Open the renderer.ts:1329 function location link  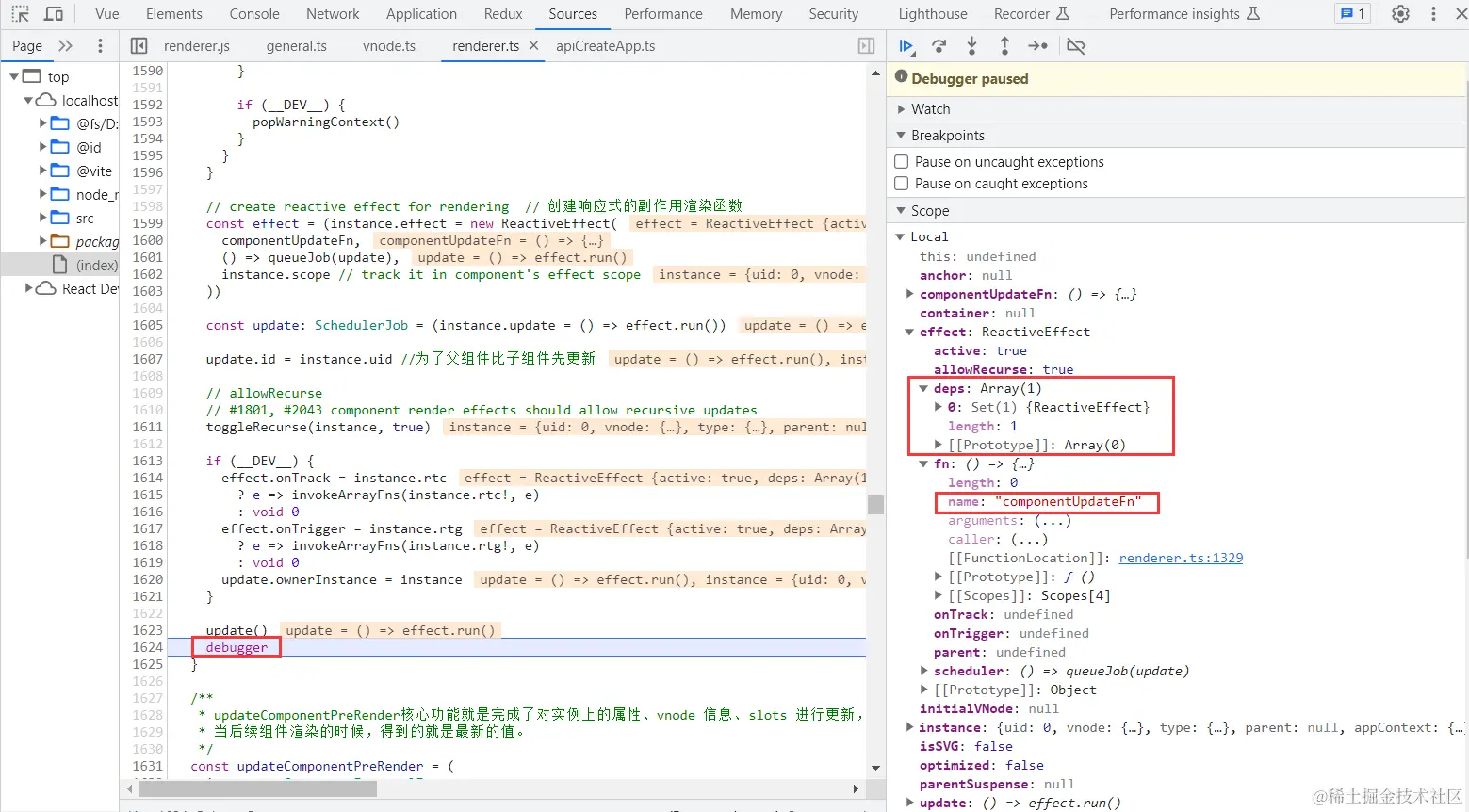click(x=1181, y=558)
